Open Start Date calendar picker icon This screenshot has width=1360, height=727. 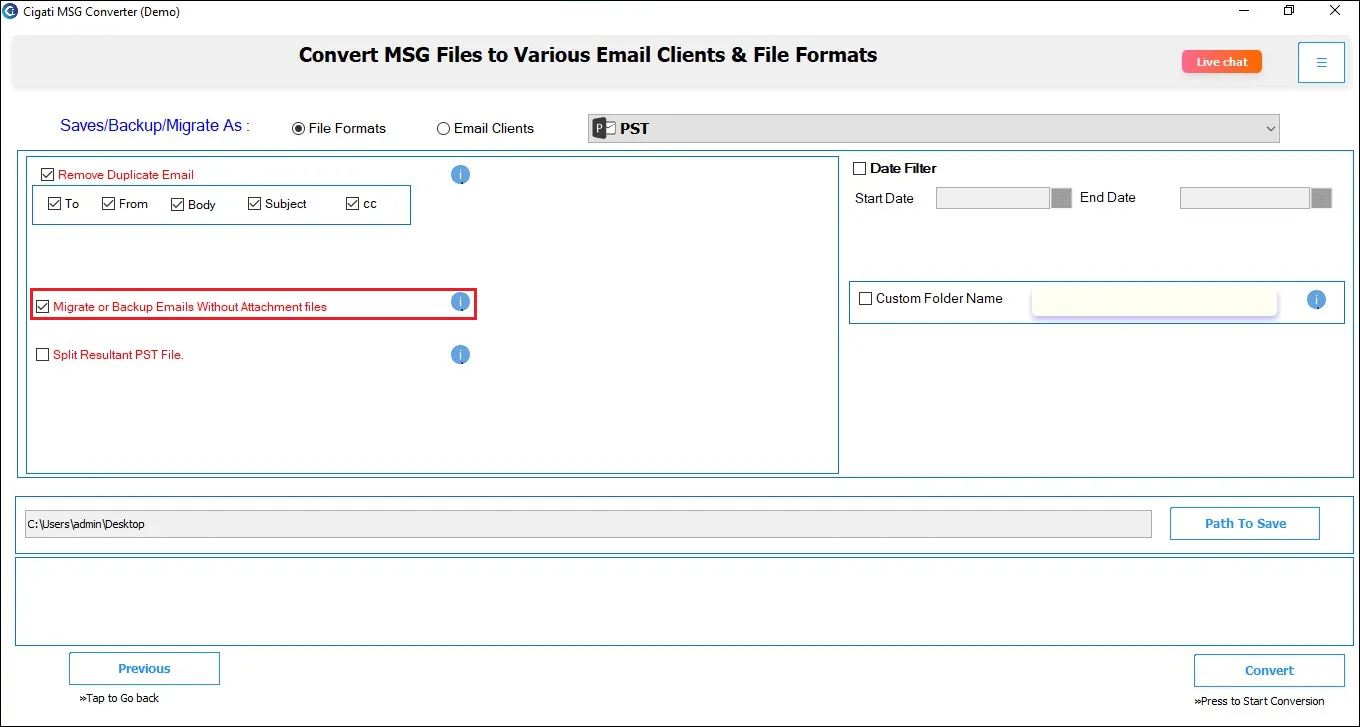tap(1061, 198)
